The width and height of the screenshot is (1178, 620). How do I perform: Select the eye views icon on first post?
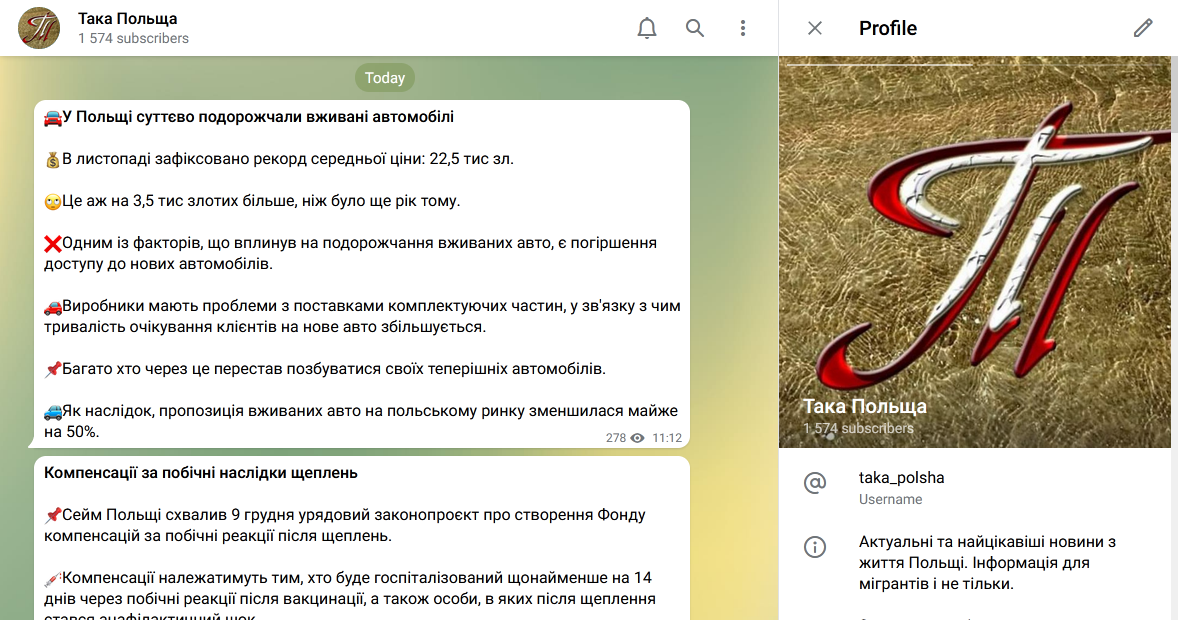pos(637,438)
